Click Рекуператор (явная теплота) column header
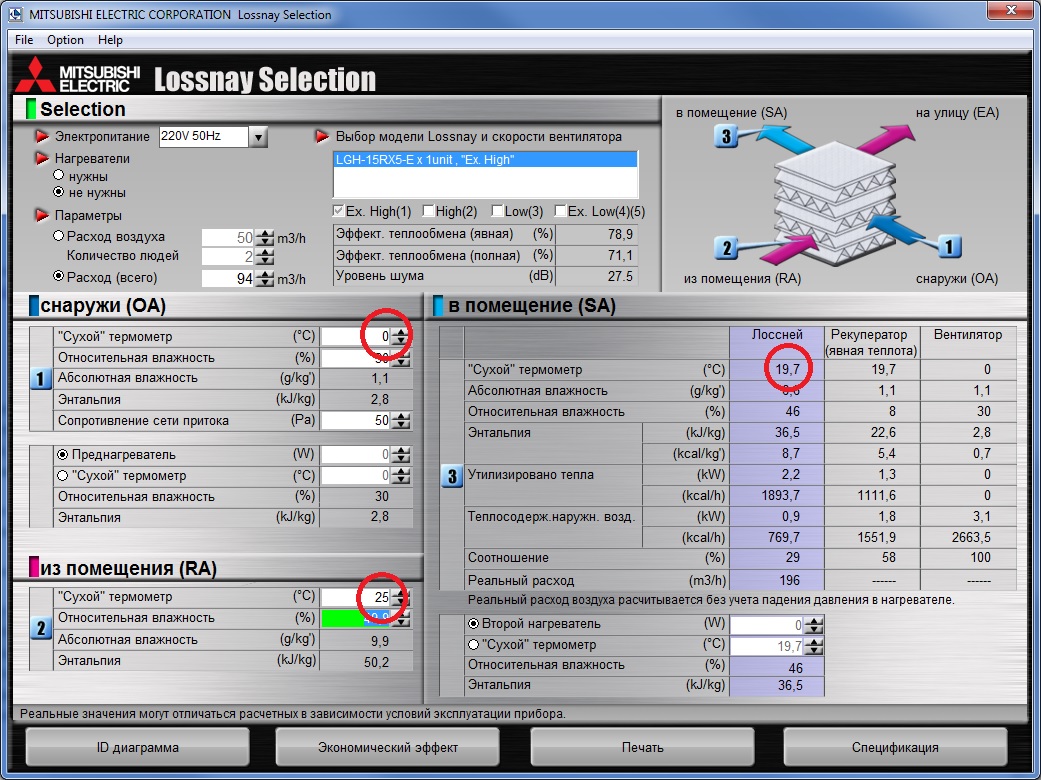The height and width of the screenshot is (780, 1041). (x=871, y=343)
